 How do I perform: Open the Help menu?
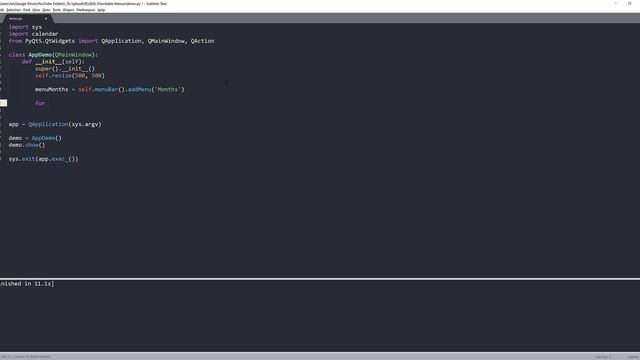[101, 10]
